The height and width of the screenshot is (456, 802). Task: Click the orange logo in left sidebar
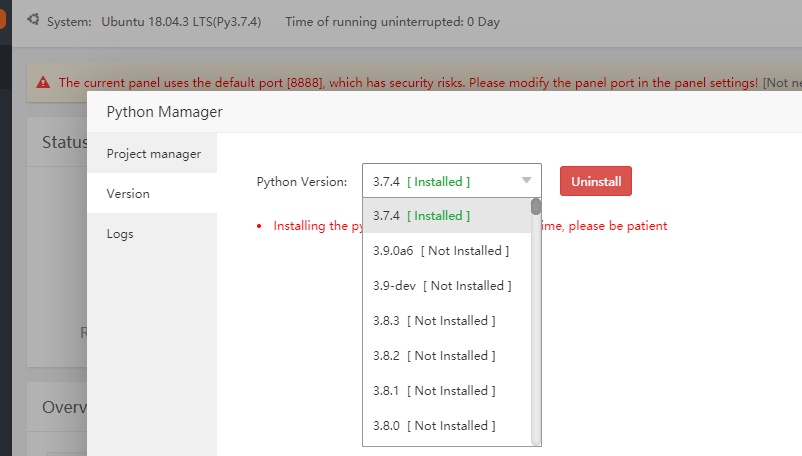coord(3,20)
